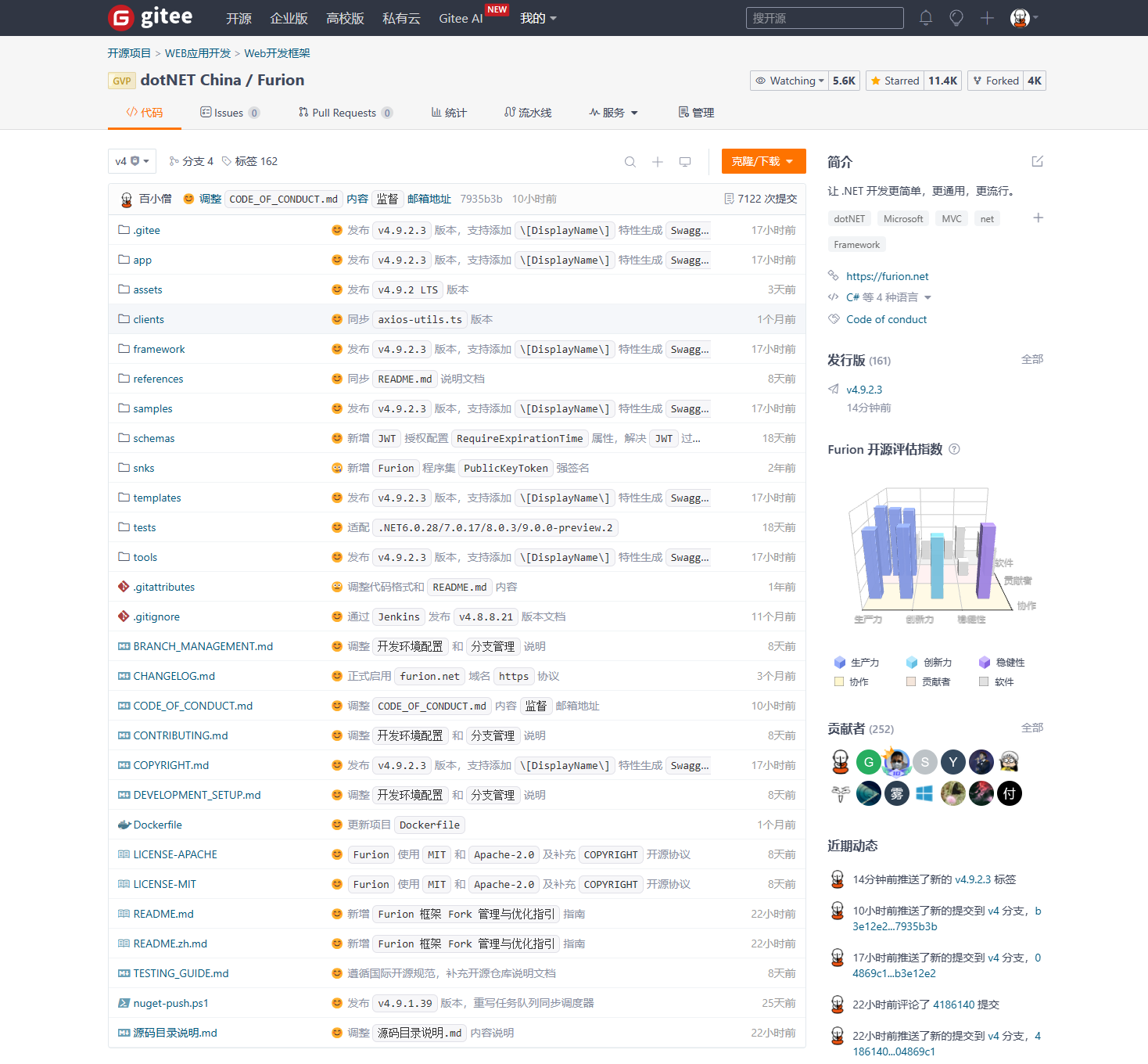Open the Web IDE monitor icon

pos(685,161)
